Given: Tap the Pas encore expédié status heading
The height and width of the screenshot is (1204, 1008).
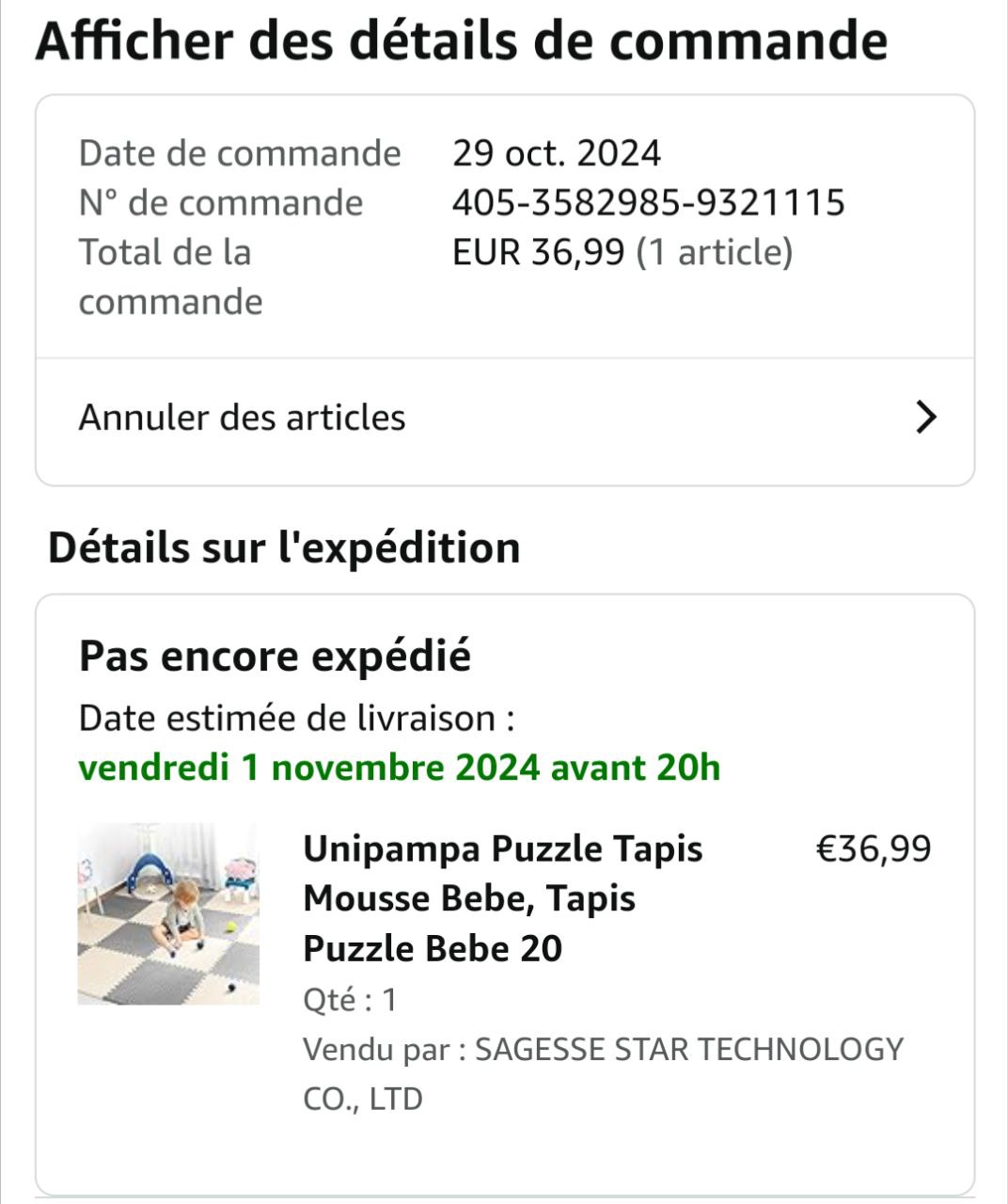Looking at the screenshot, I should pyautogui.click(x=275, y=657).
